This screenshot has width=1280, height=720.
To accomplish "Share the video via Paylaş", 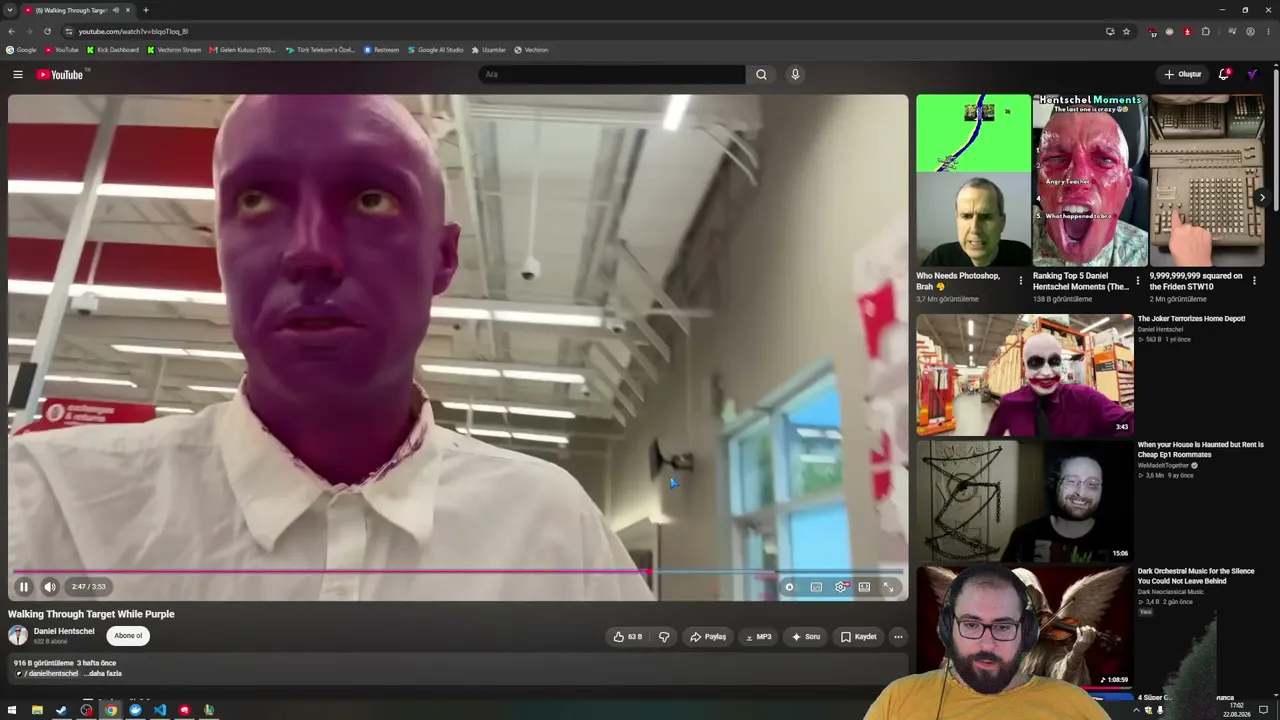I will (x=708, y=637).
